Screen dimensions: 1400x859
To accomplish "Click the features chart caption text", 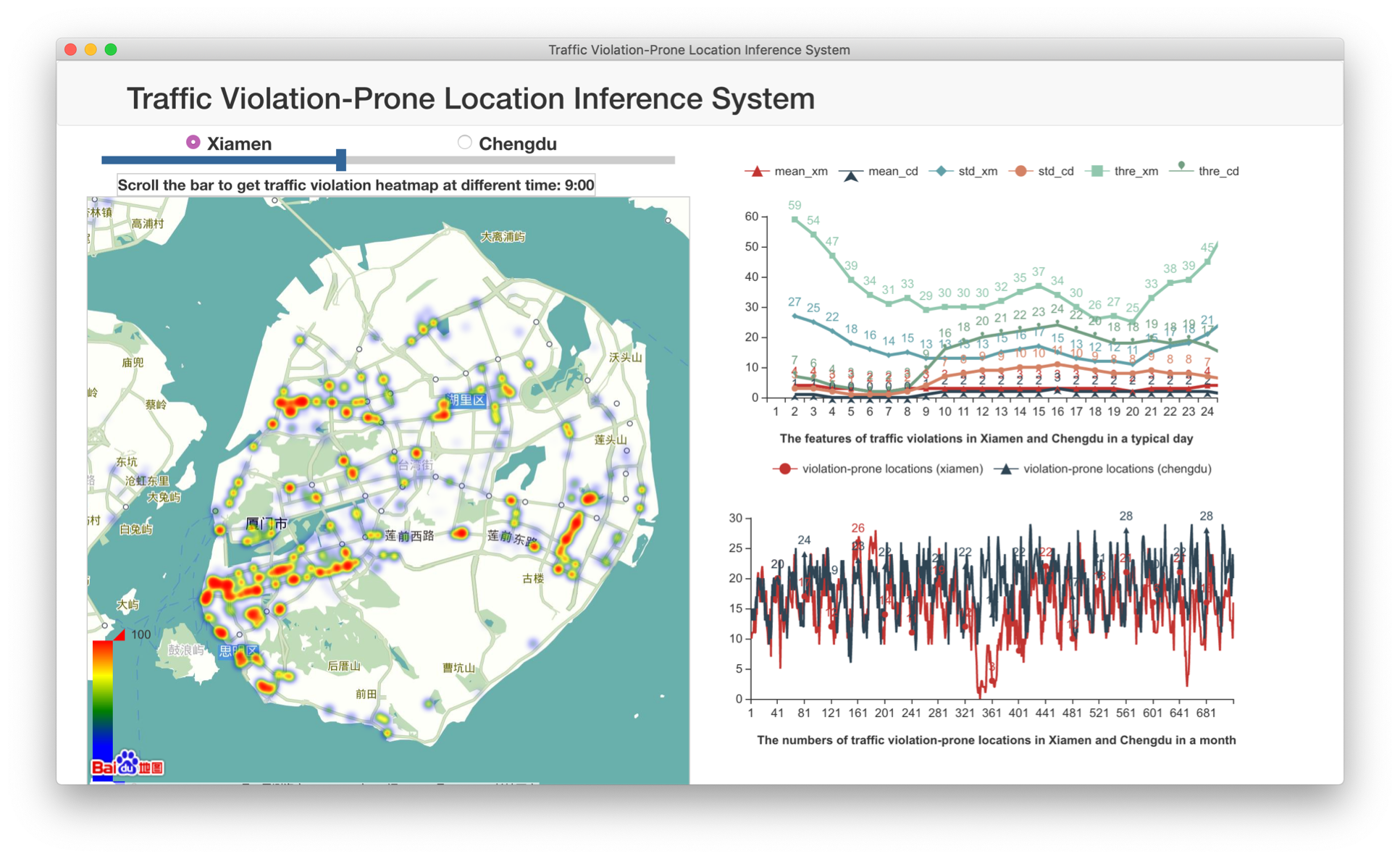I will 986,439.
